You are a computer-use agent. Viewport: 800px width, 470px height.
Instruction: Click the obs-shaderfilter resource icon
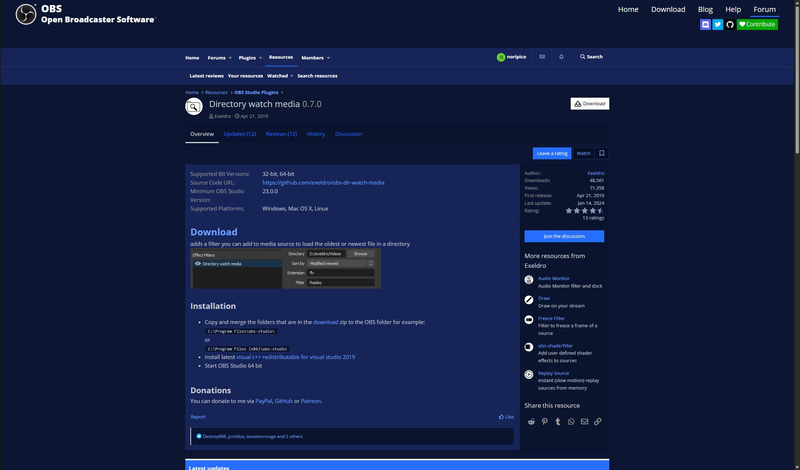coord(529,347)
